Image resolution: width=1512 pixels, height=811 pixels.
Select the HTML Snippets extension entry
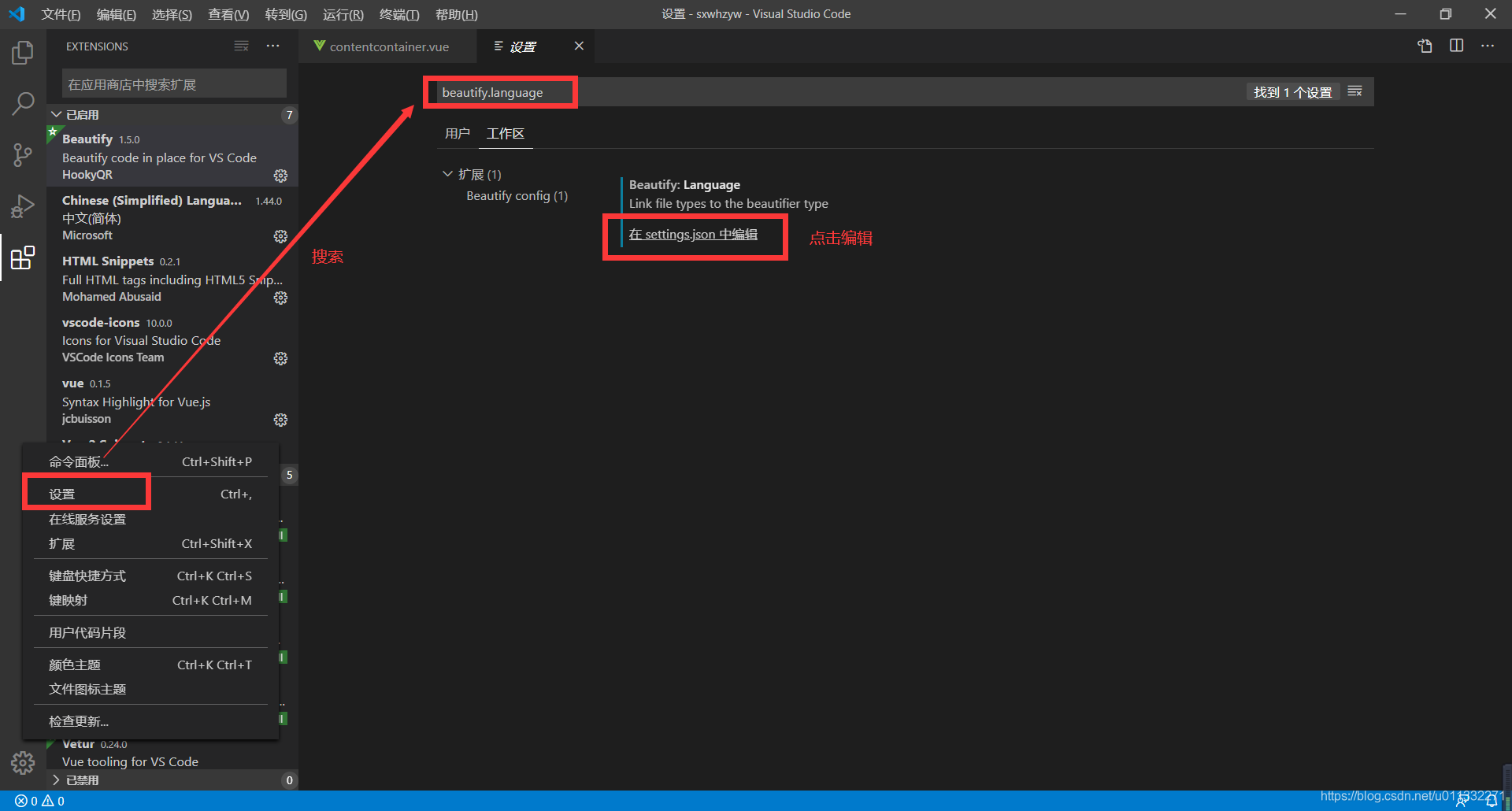point(172,279)
